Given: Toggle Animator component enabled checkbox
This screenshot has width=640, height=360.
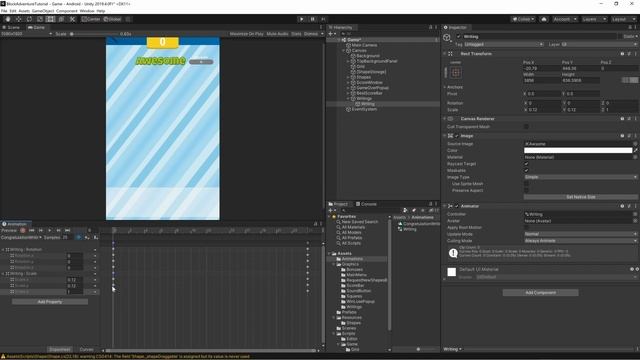Looking at the screenshot, I should pos(457,207).
